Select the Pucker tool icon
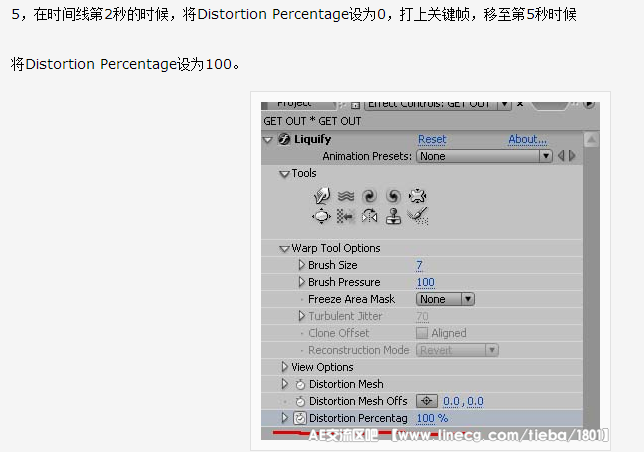The height and width of the screenshot is (452, 644). [x=417, y=196]
